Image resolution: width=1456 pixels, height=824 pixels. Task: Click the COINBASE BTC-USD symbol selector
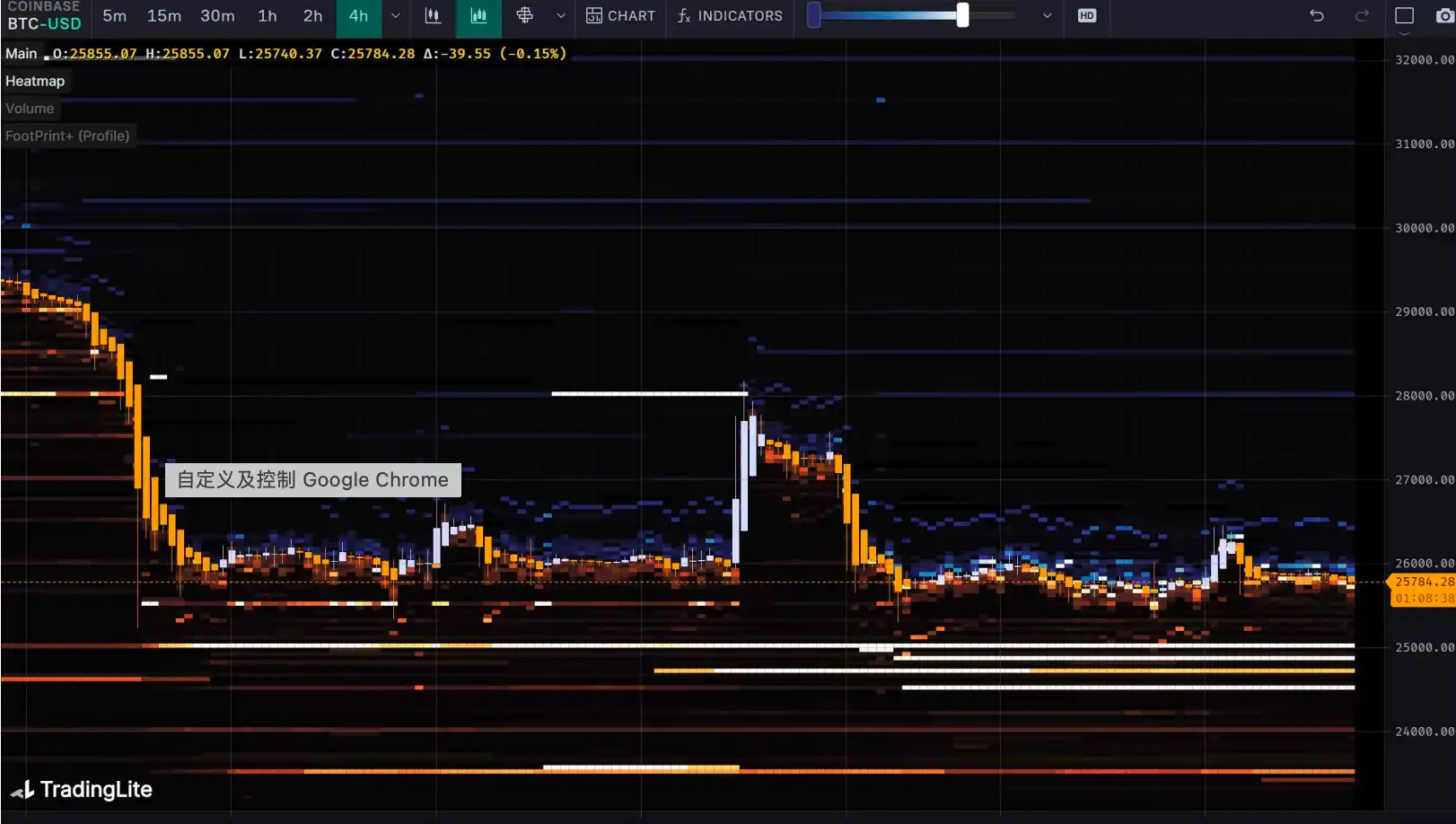point(44,16)
